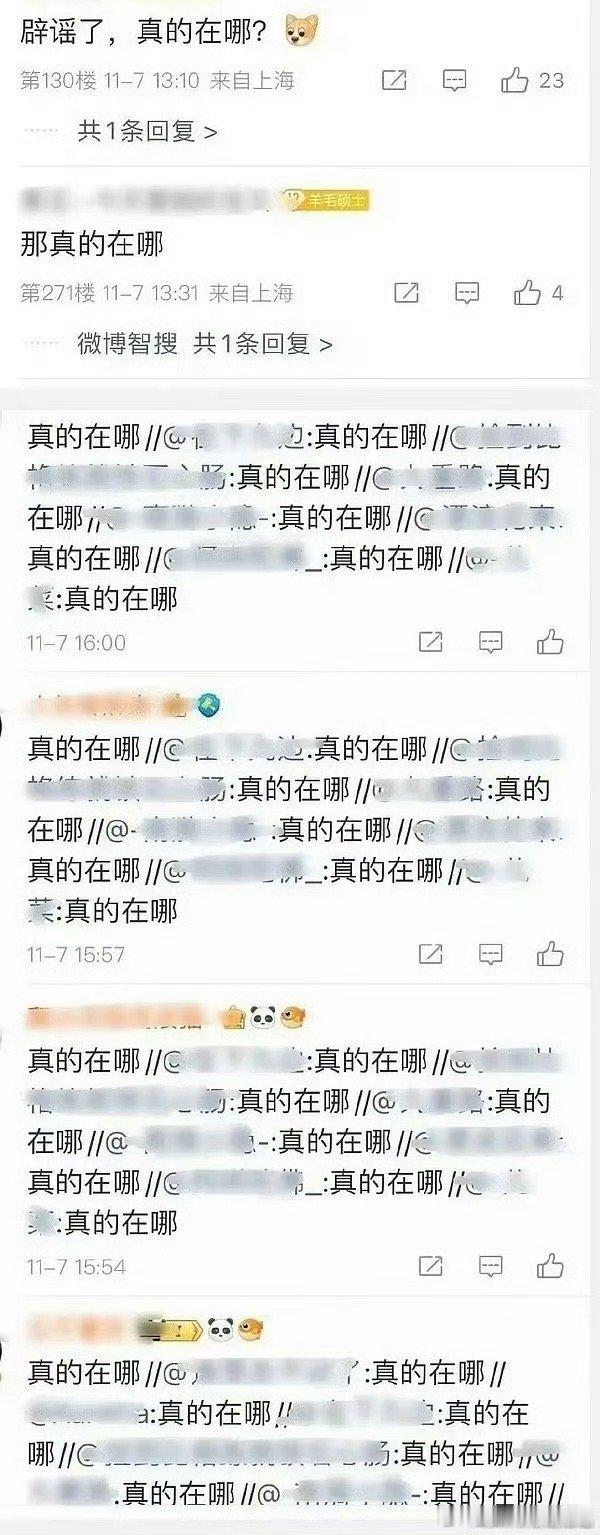Image resolution: width=600 pixels, height=1535 pixels.
Task: Like the repost dated 11-7 15:54
Action: (550, 1266)
